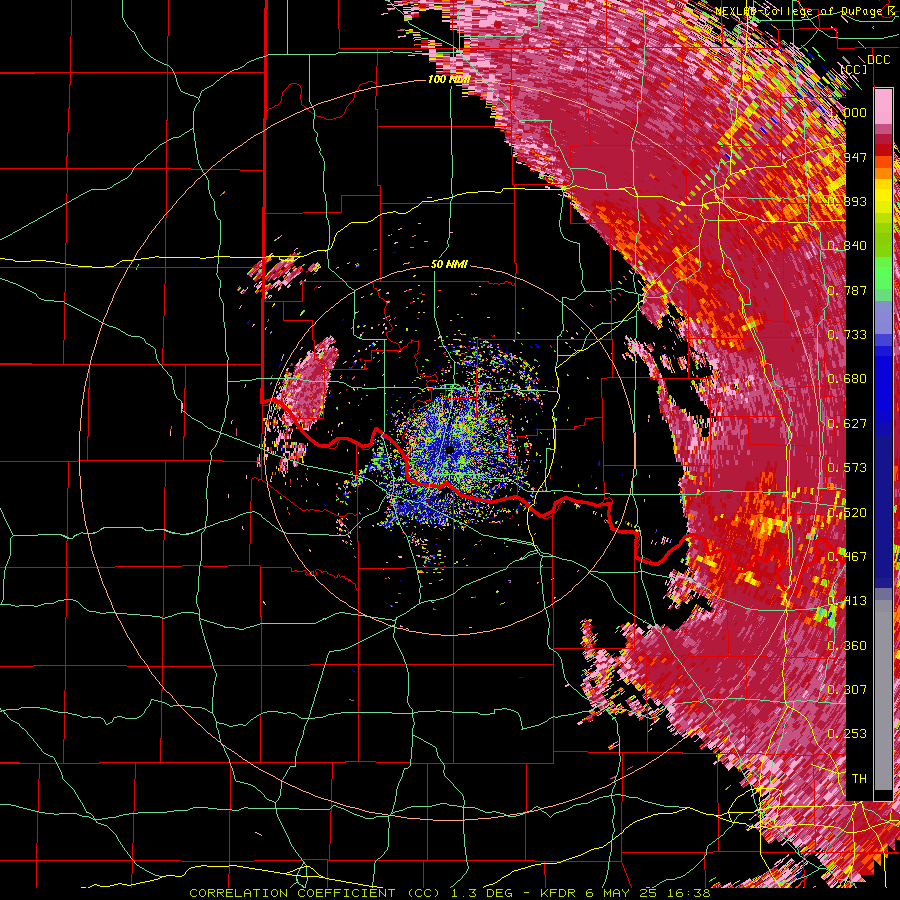900x900 pixels.
Task: Click the '100 NMI' range ring label
Action: pos(449,79)
